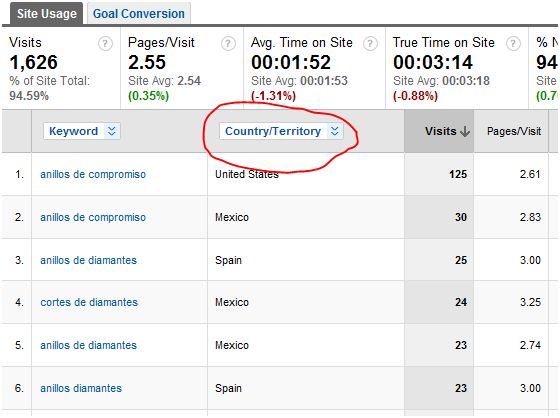This screenshot has width=560, height=418.
Task: Open help icon next to Visits metric
Action: tap(105, 44)
